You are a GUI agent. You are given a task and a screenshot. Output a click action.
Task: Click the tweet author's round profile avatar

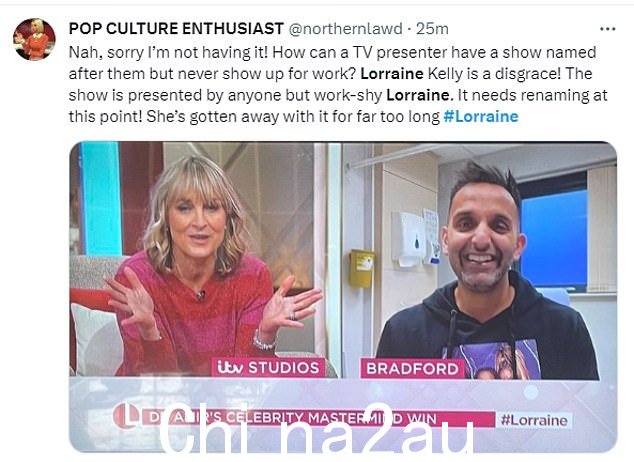coord(34,39)
